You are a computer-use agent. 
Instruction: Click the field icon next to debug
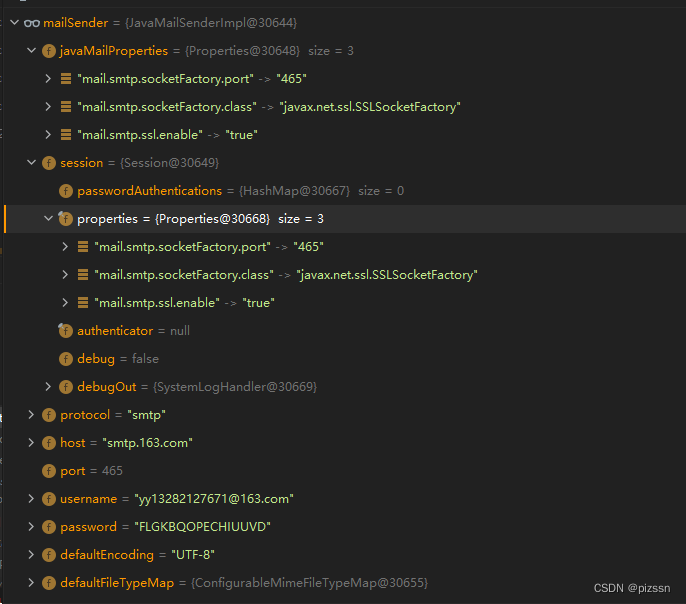(x=66, y=359)
